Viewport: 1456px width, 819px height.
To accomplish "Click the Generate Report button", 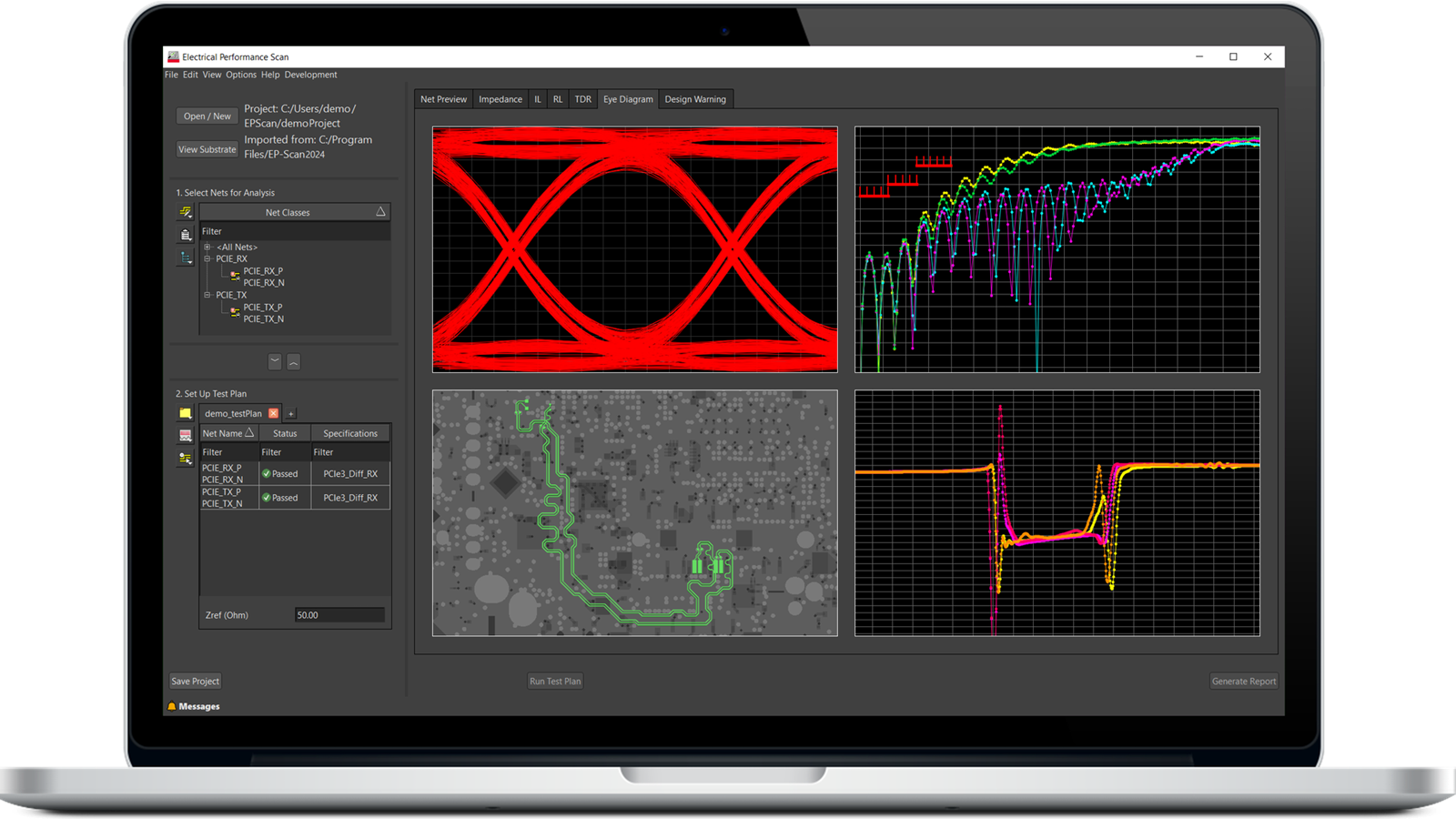I will point(1243,681).
